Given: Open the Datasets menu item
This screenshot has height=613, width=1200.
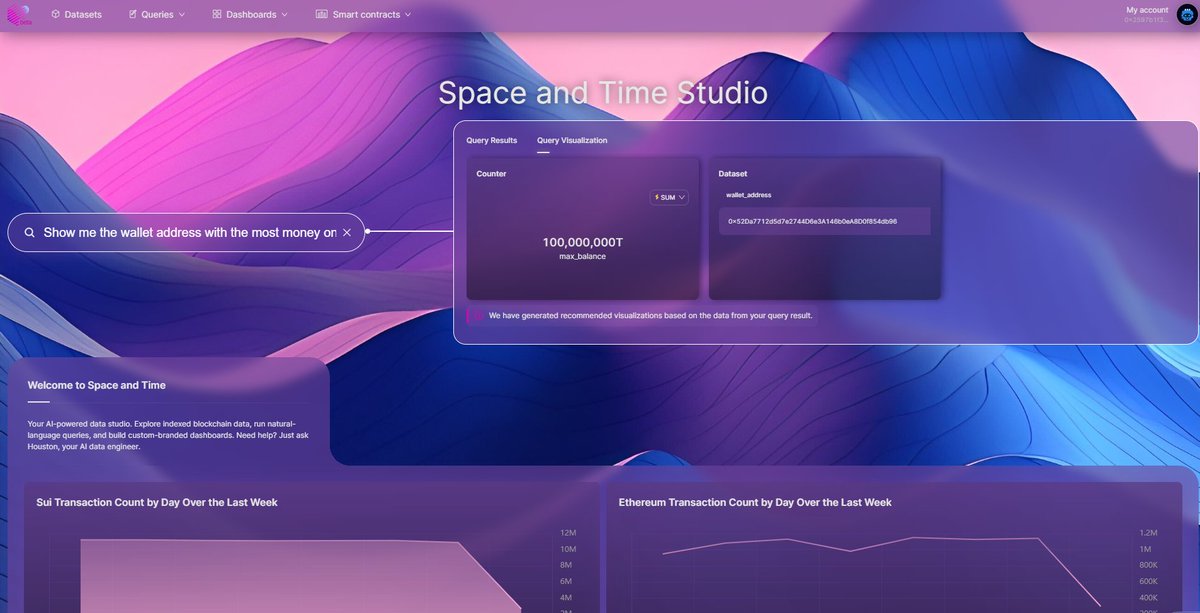Looking at the screenshot, I should [76, 15].
